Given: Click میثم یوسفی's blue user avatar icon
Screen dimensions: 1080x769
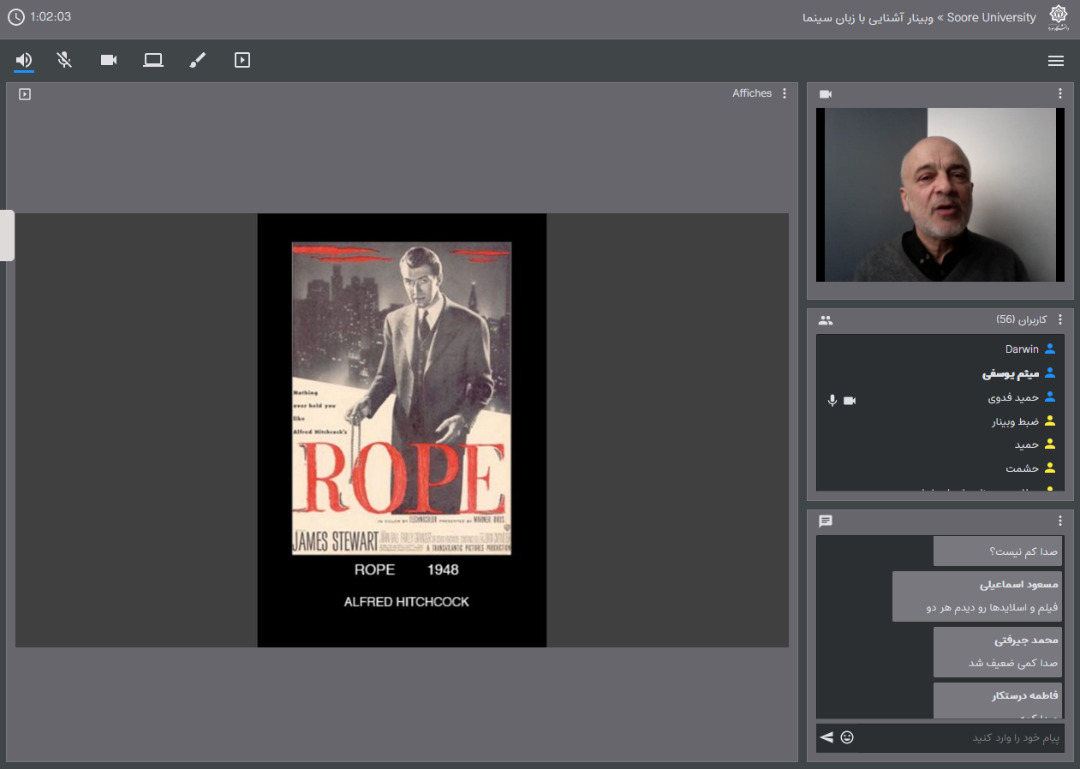Looking at the screenshot, I should (1050, 373).
